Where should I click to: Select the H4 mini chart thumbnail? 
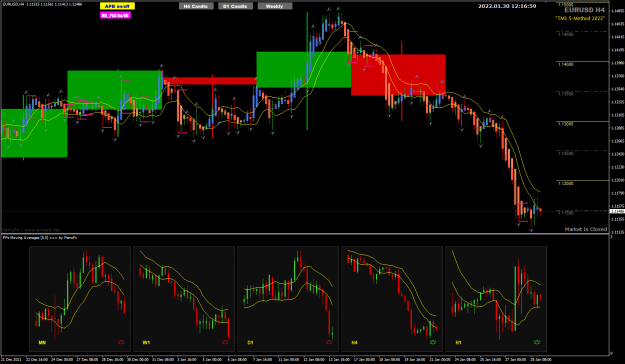pos(392,299)
